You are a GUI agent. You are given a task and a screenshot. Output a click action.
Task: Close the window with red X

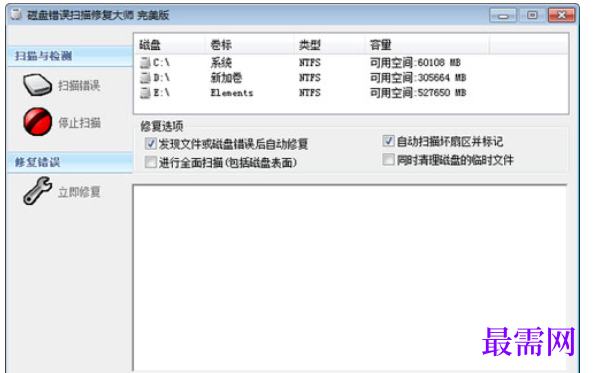point(562,15)
